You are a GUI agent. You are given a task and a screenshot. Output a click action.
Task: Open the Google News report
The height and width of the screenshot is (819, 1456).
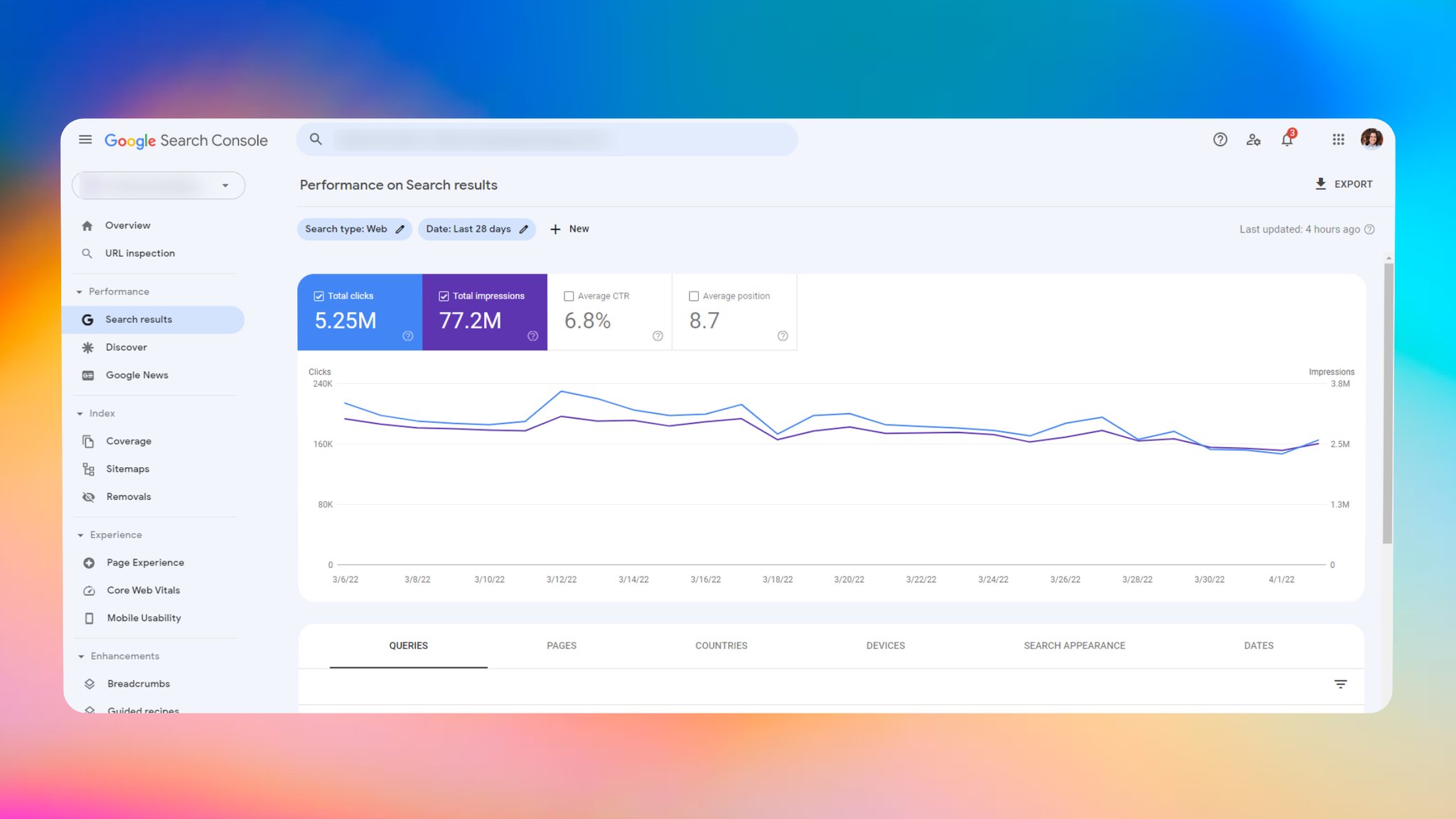pyautogui.click(x=137, y=375)
